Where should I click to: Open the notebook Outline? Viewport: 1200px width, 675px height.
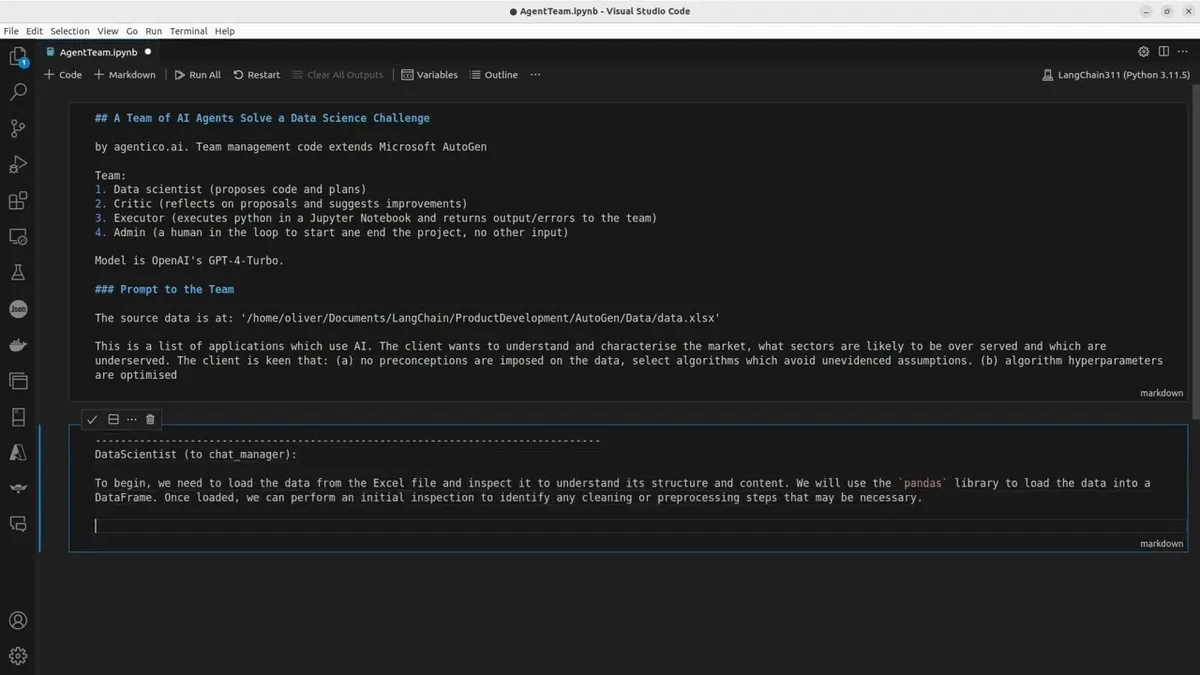click(x=494, y=75)
